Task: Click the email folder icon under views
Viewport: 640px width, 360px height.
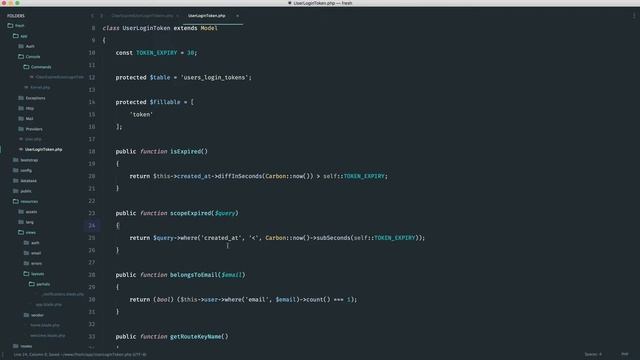Action: click(x=26, y=253)
